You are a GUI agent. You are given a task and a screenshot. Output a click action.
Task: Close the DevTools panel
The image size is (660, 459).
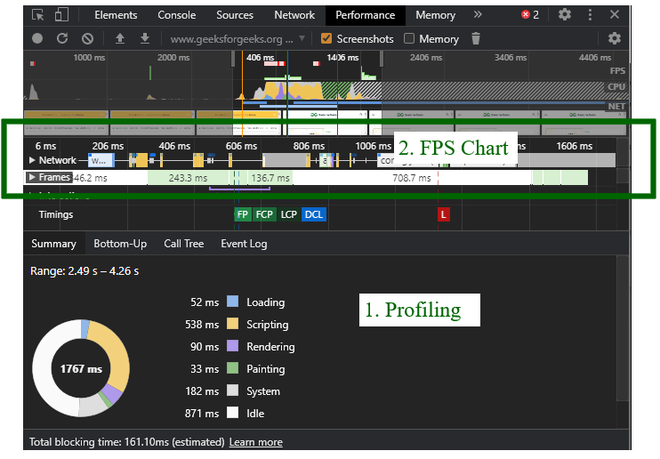coord(614,15)
